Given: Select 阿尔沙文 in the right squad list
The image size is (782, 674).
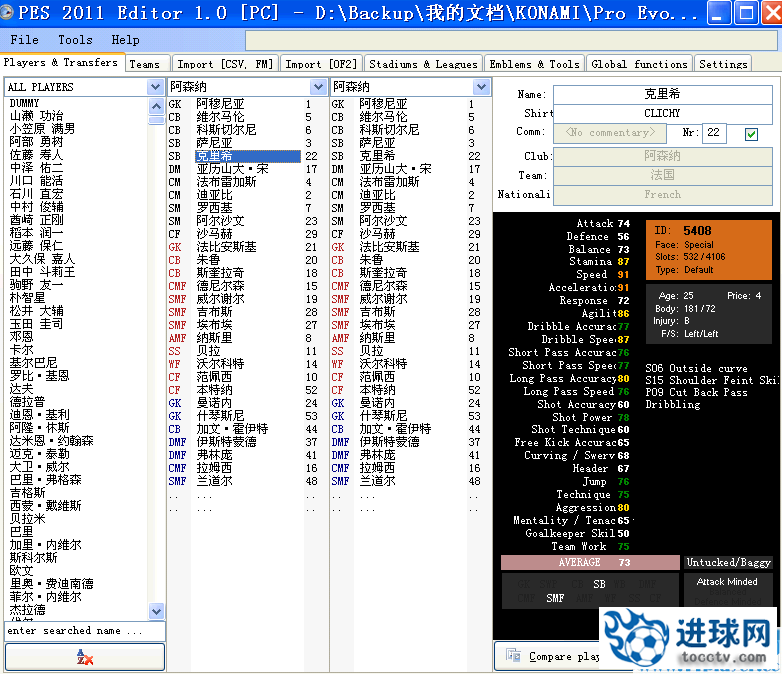Looking at the screenshot, I should (x=384, y=221).
